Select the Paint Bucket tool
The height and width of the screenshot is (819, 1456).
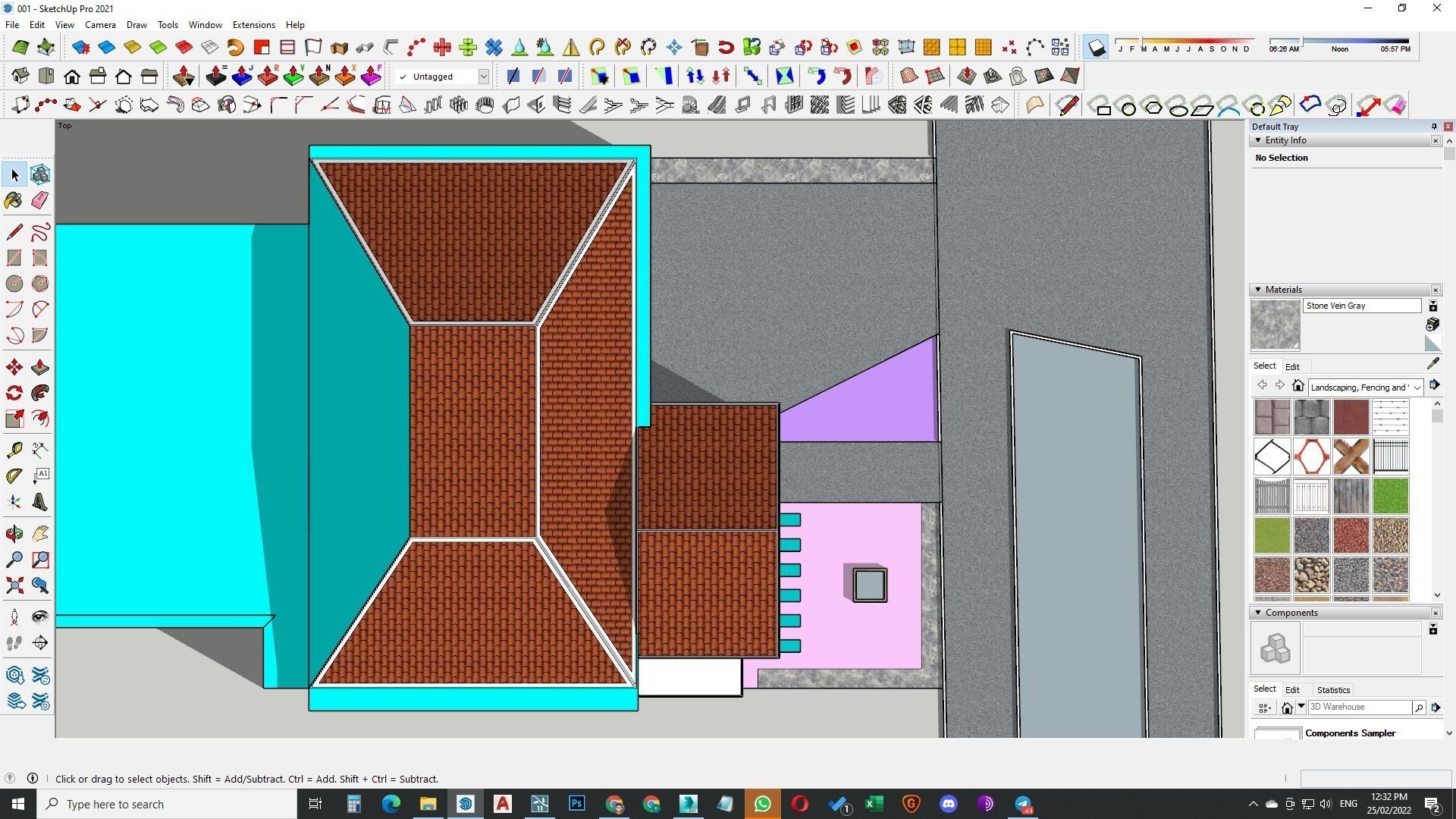(14, 200)
